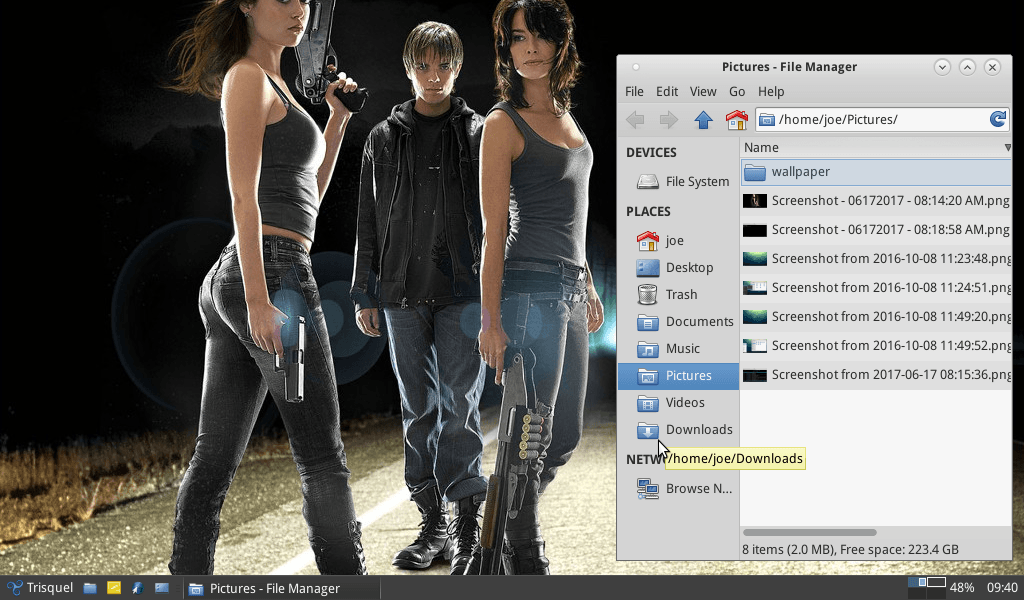Open the Go menu
1024x600 pixels.
tap(737, 91)
